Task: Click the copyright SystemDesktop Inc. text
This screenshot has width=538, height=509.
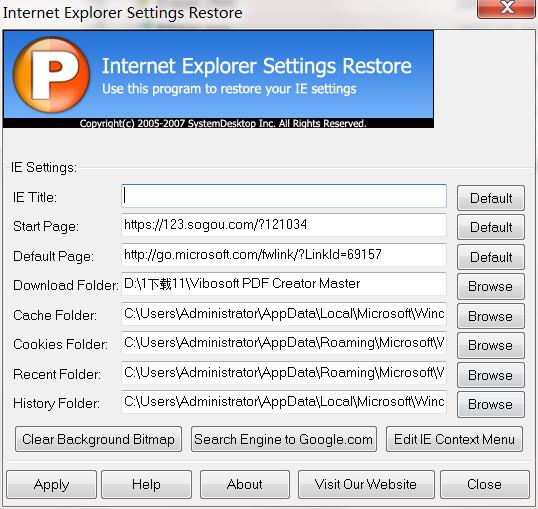Action: tap(223, 123)
